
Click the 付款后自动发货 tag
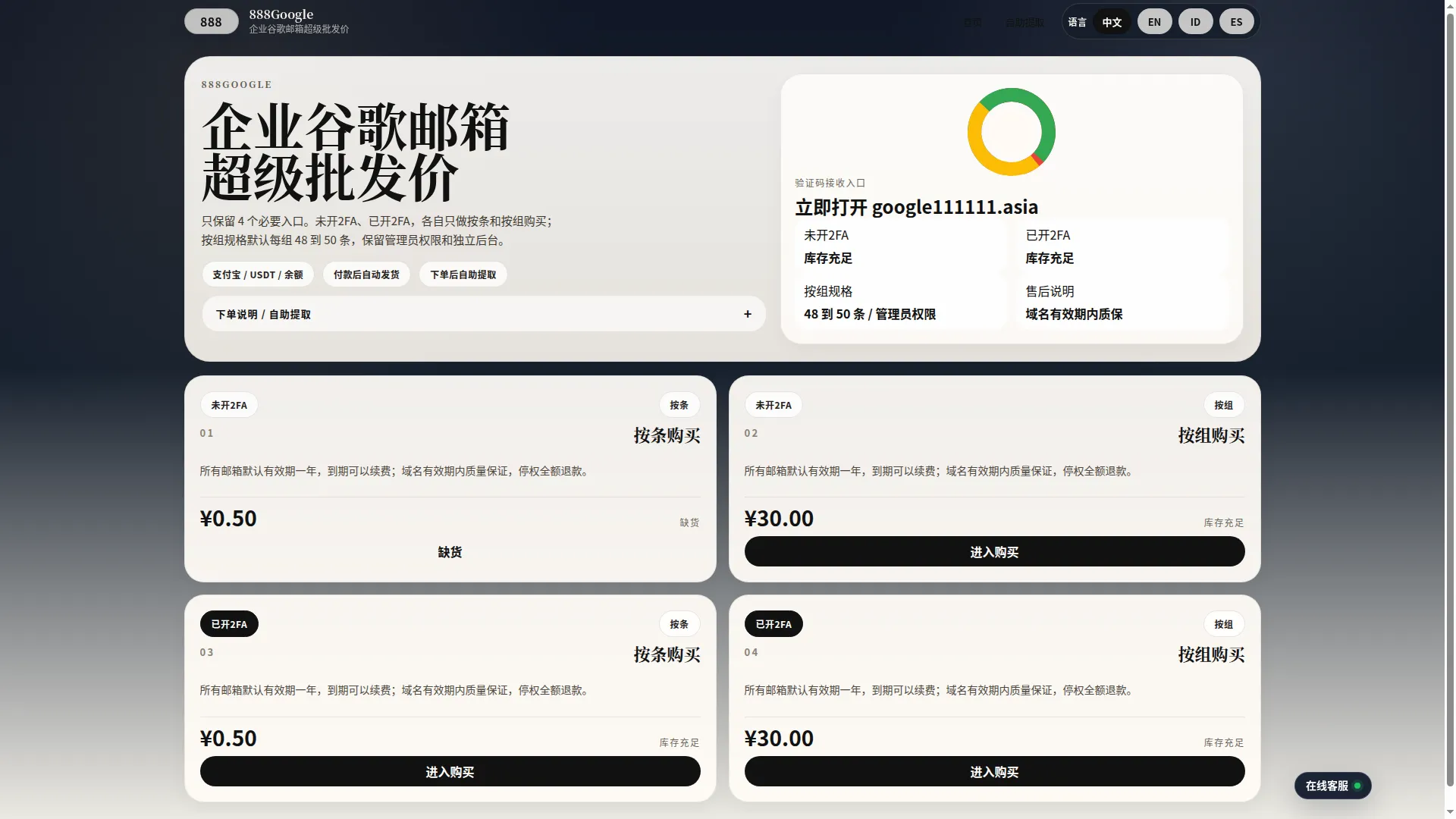366,275
